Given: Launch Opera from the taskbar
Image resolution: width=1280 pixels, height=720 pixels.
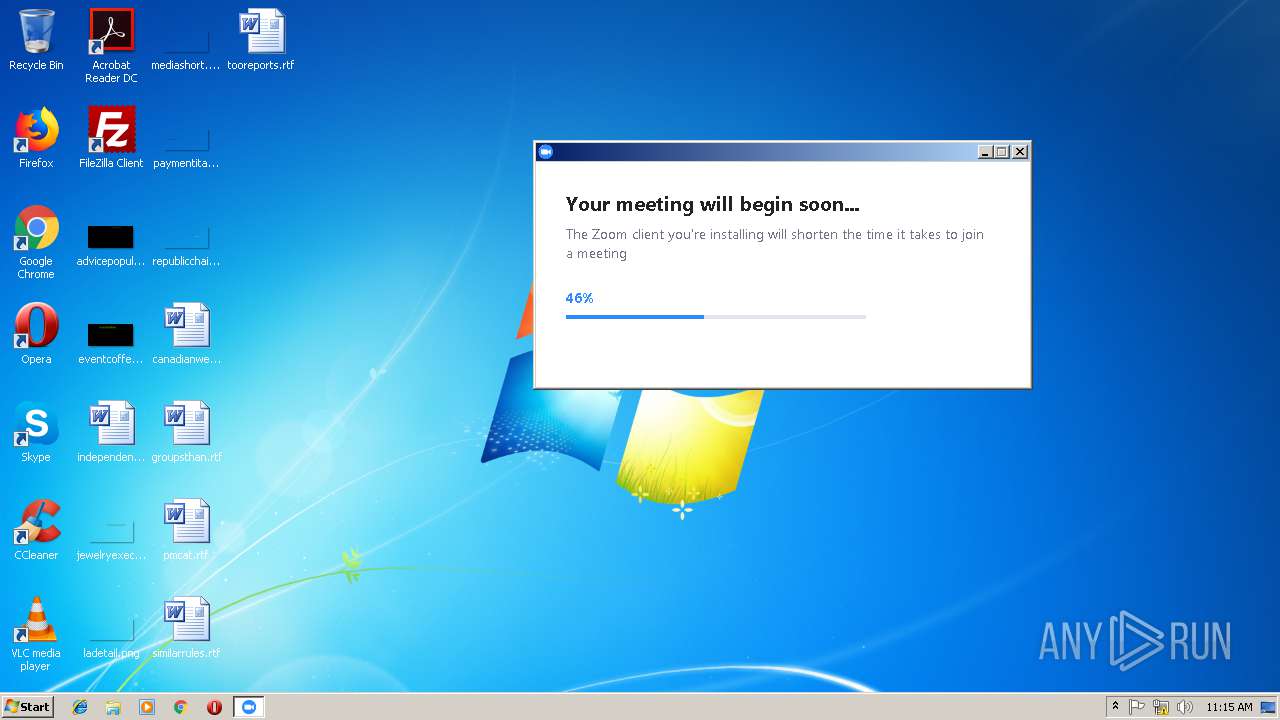Looking at the screenshot, I should click(x=214, y=707).
